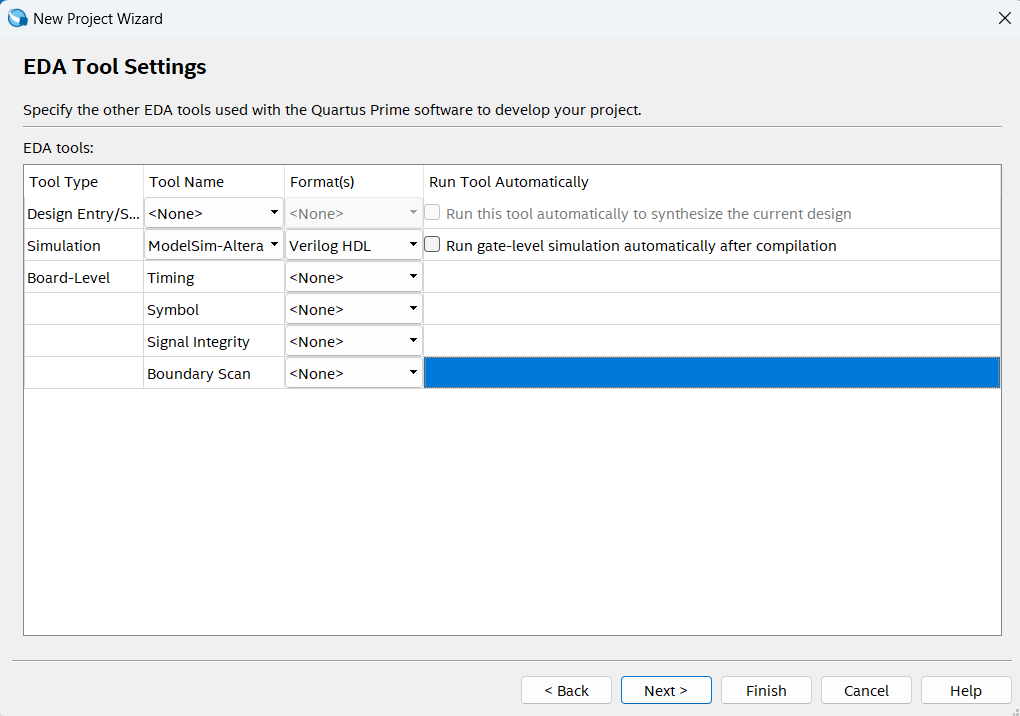Viewport: 1020px width, 716px height.
Task: Click the Quartus Prime app icon in title bar
Action: [x=18, y=18]
